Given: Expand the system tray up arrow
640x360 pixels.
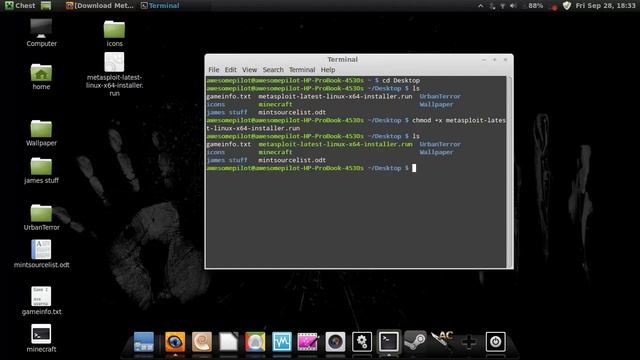Looking at the screenshot, I should point(481,6).
